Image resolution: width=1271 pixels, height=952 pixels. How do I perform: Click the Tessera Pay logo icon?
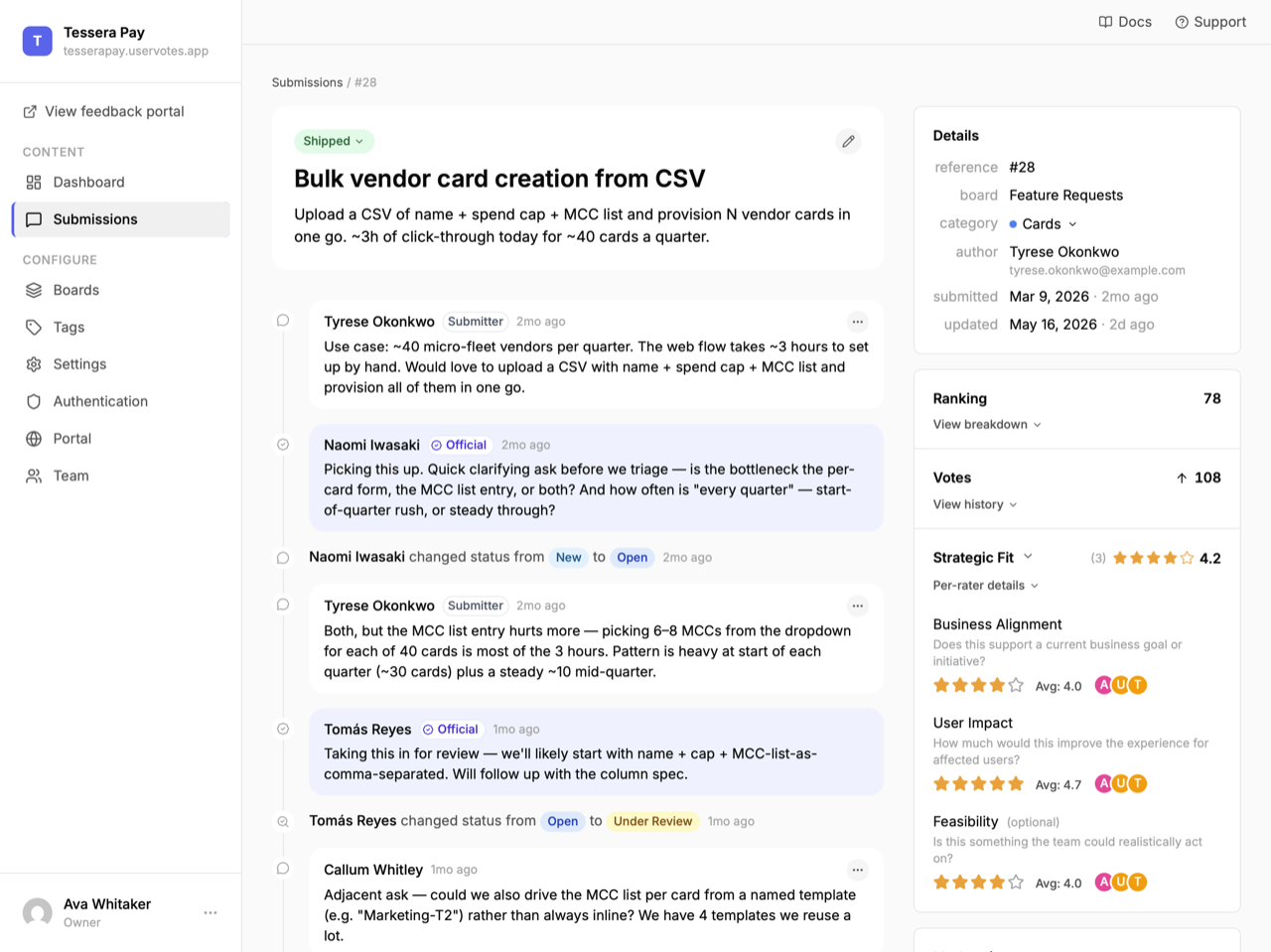tap(38, 41)
